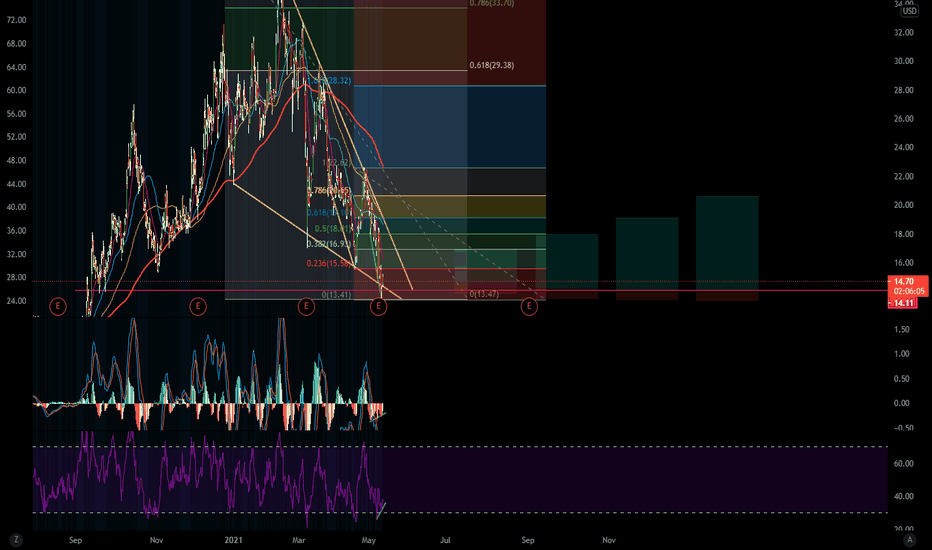
Task: Click 30.00 on the right price scale
Action: coord(903,61)
